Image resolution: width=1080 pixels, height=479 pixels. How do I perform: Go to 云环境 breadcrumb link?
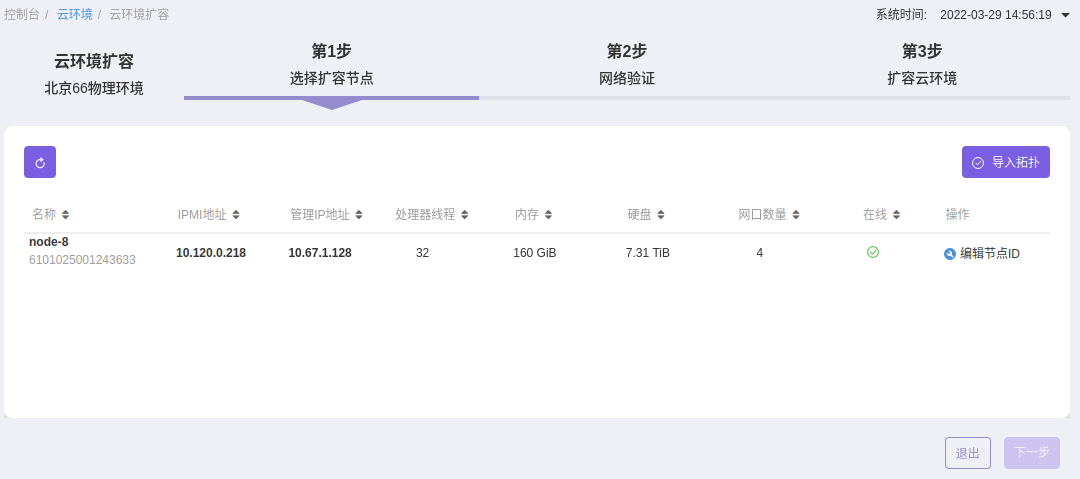(x=74, y=15)
